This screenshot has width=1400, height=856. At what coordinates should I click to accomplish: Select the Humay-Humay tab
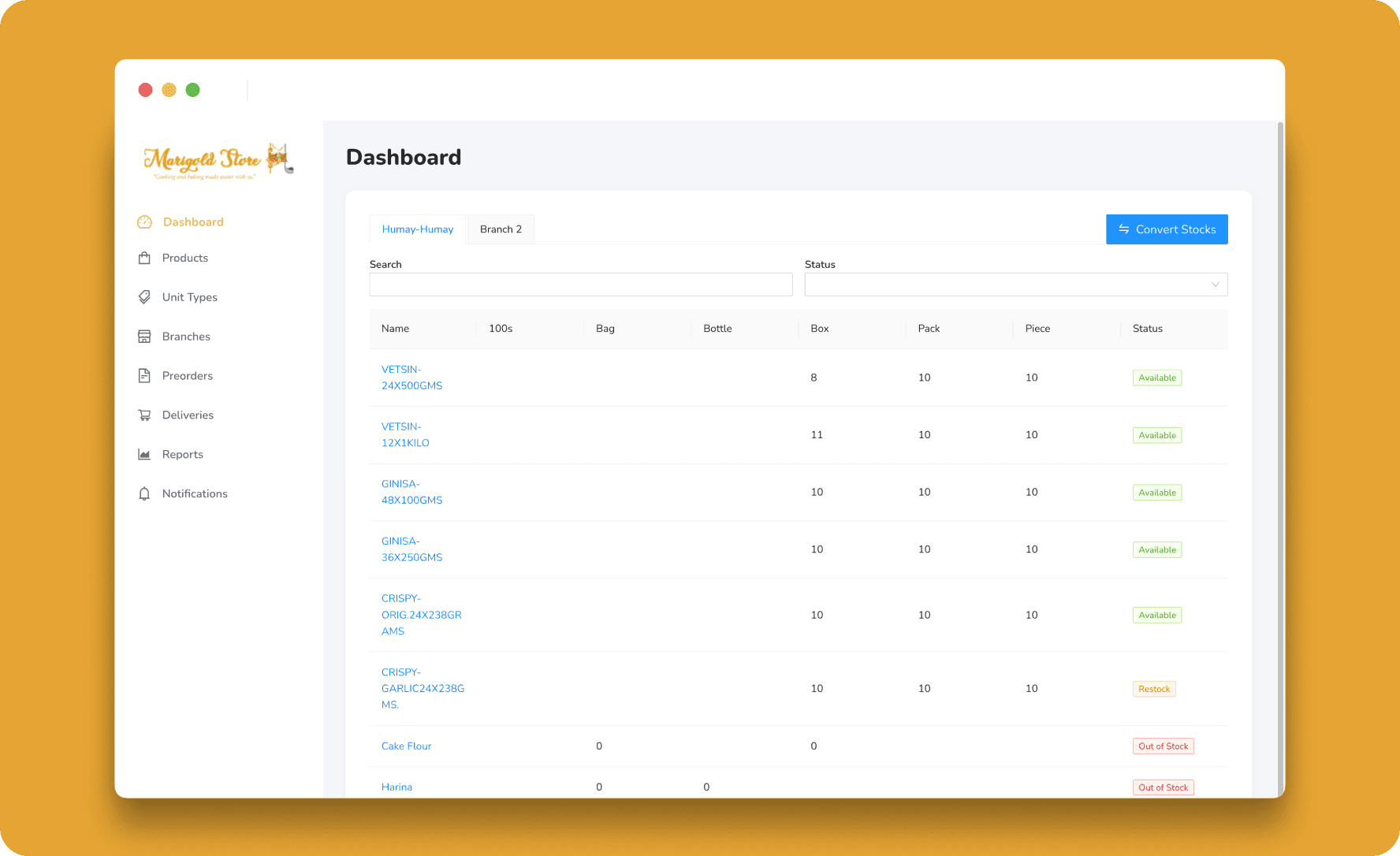pyautogui.click(x=418, y=229)
